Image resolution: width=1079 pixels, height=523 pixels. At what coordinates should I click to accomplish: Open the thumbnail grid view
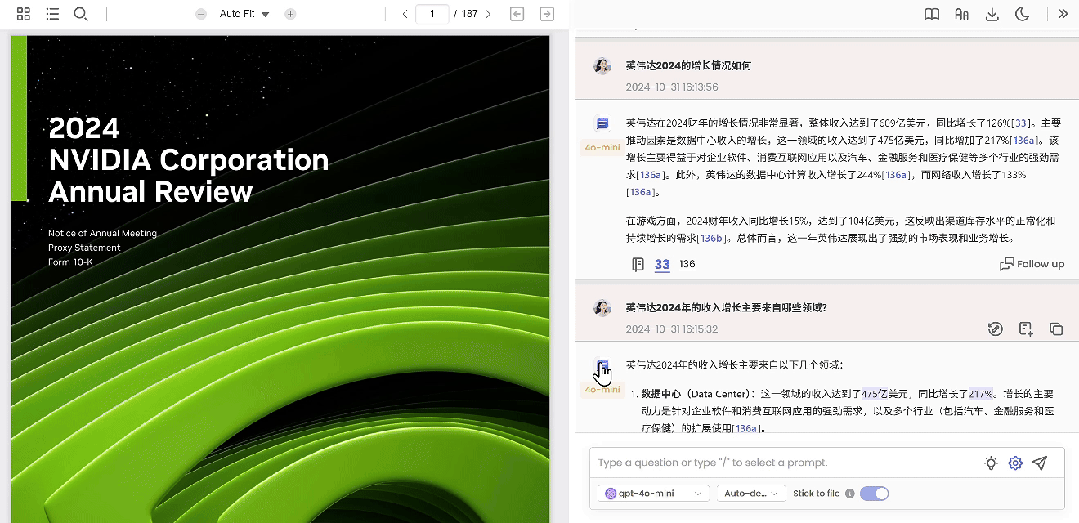(x=23, y=14)
